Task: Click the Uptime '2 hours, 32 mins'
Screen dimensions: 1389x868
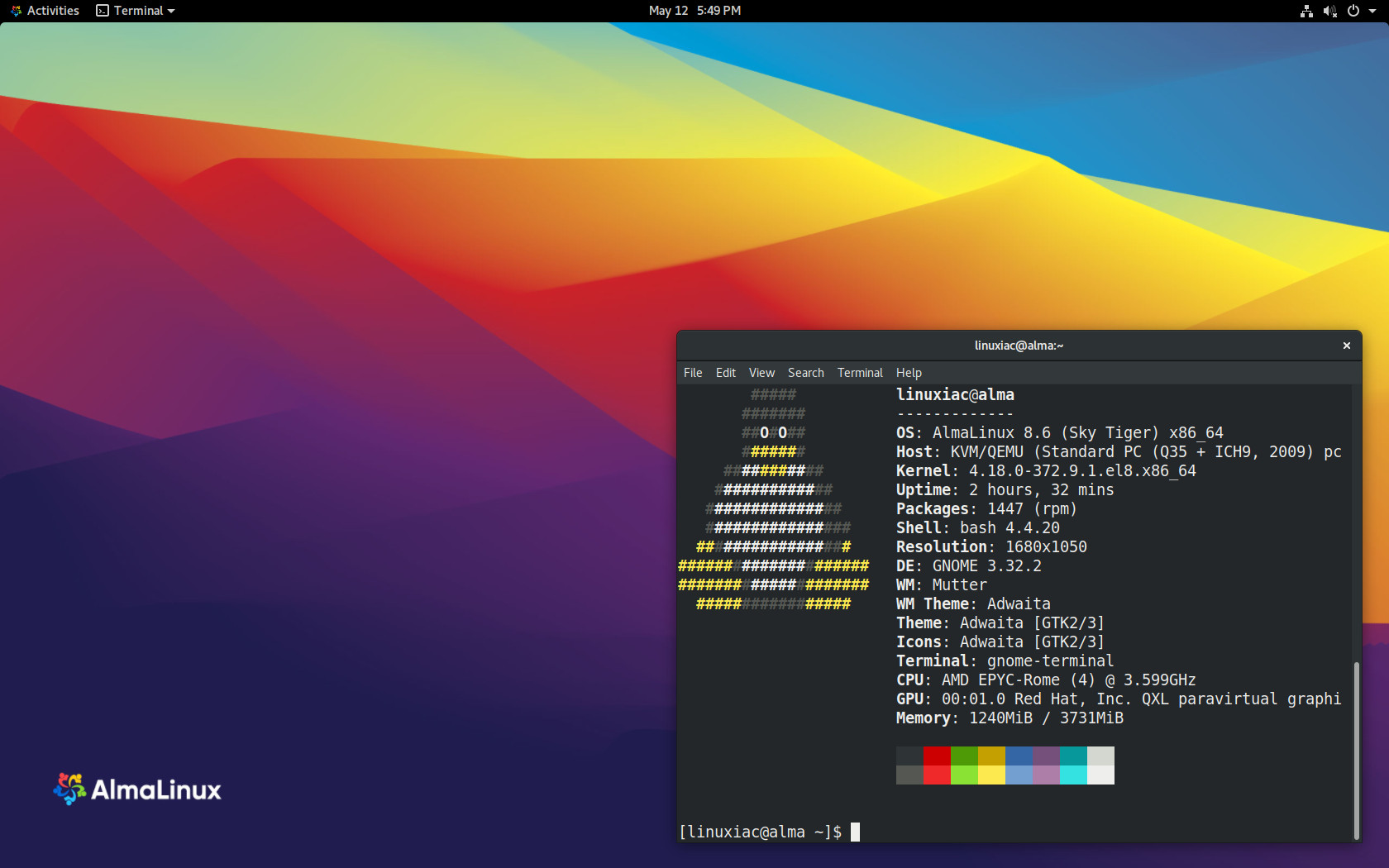Action: 1042,490
